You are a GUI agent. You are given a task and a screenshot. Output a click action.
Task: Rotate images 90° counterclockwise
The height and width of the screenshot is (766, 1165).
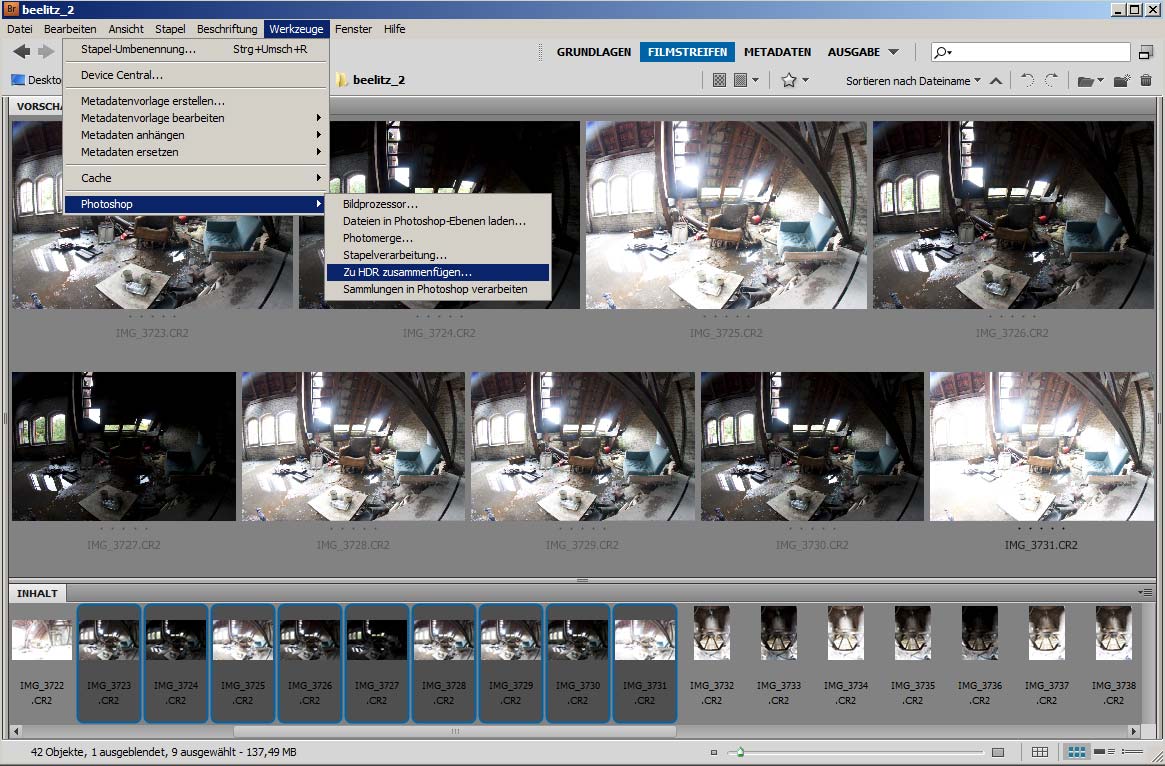tap(1028, 81)
